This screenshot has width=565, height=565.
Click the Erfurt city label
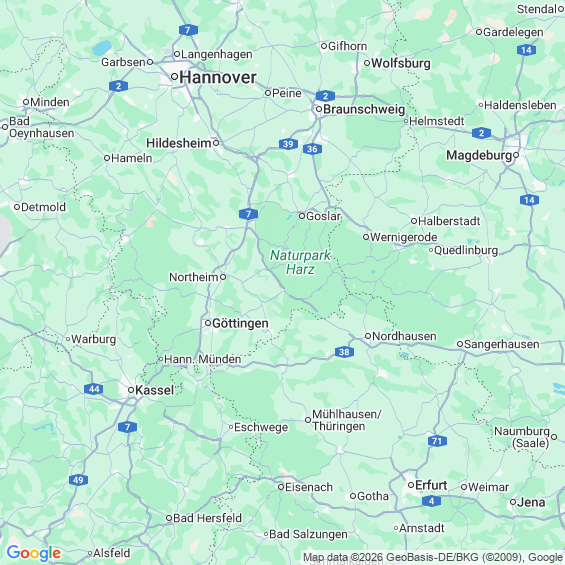[431, 485]
